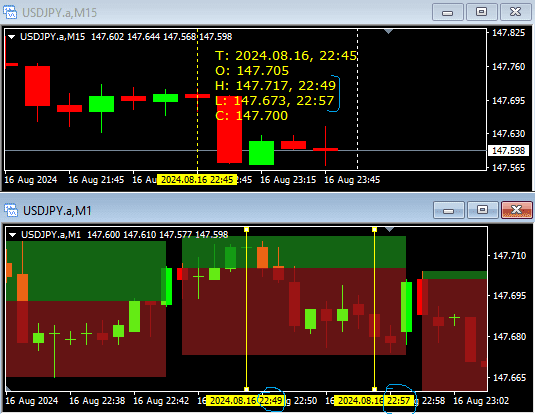This screenshot has width=535, height=414.
Task: Click the 147.598 current price label
Action: pos(508,151)
